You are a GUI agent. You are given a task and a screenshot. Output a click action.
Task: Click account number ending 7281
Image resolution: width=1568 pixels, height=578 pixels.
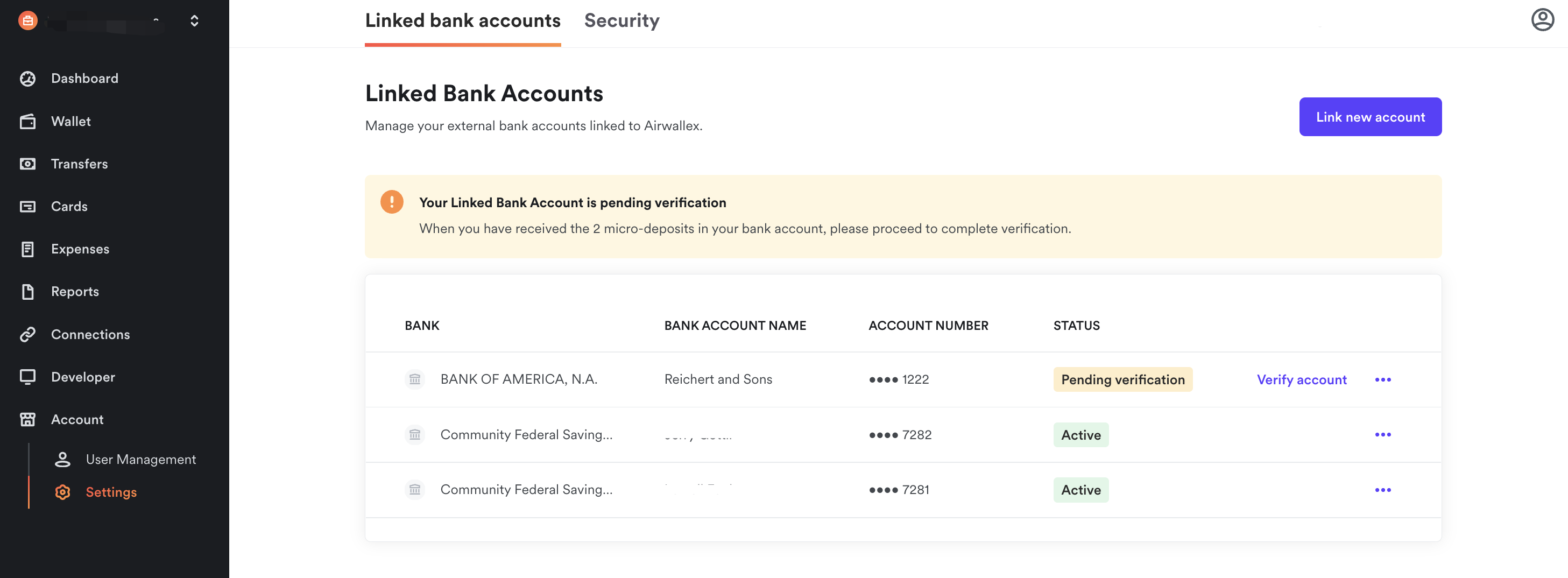899,490
